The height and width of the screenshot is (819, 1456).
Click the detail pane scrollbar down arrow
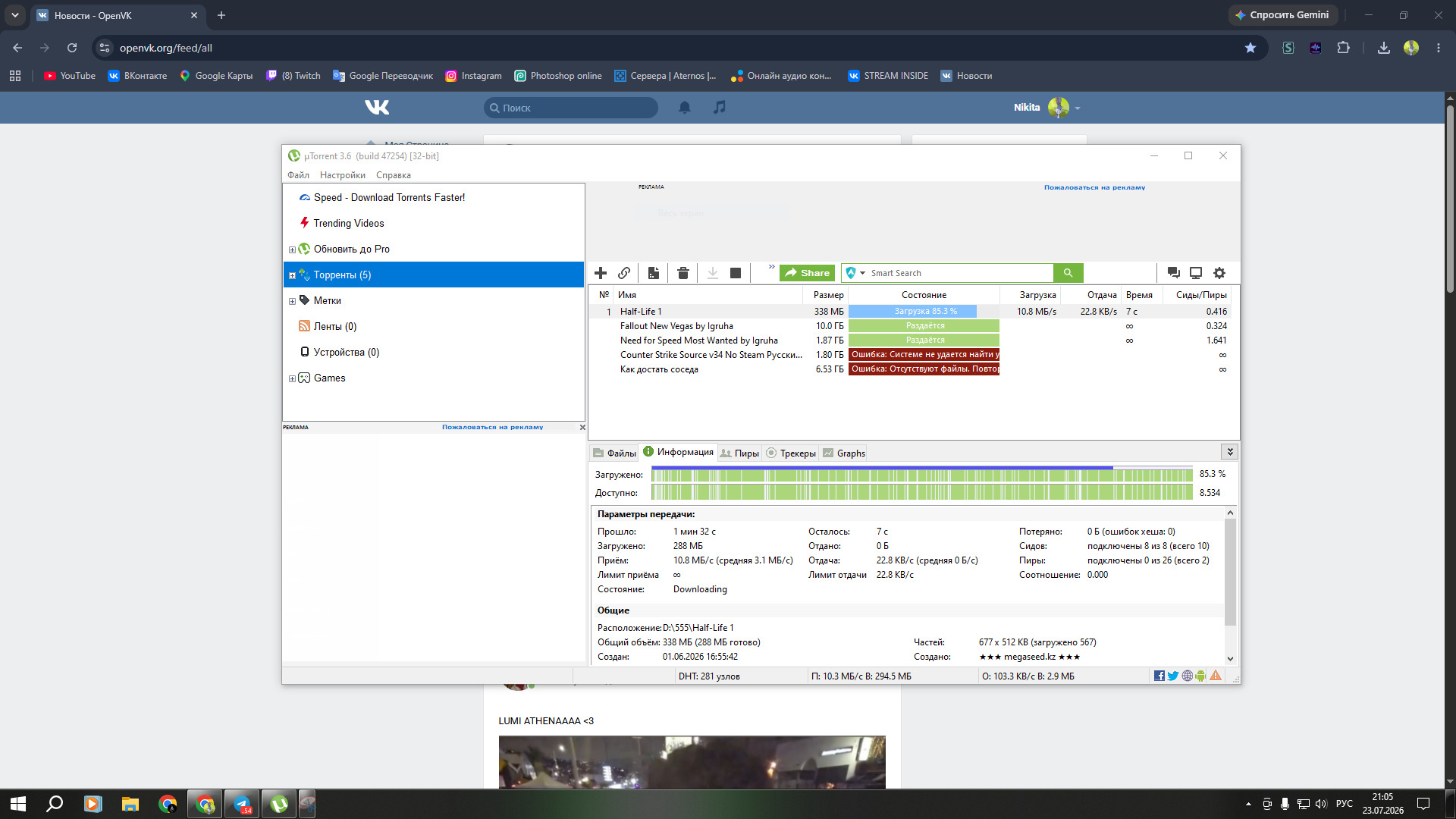pyautogui.click(x=1230, y=658)
